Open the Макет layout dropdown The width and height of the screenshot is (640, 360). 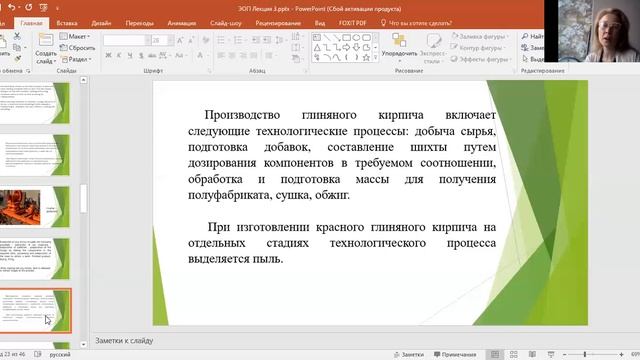[x=75, y=36]
